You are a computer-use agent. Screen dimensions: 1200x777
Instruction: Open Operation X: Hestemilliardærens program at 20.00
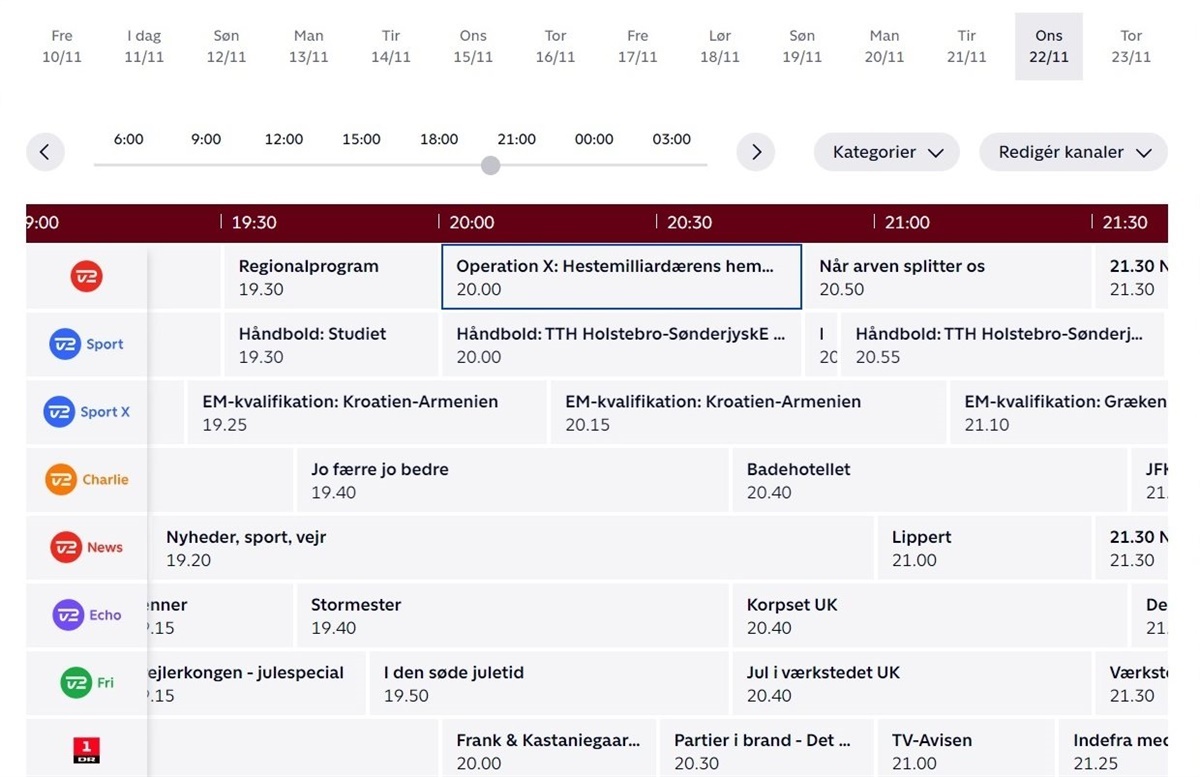click(621, 277)
